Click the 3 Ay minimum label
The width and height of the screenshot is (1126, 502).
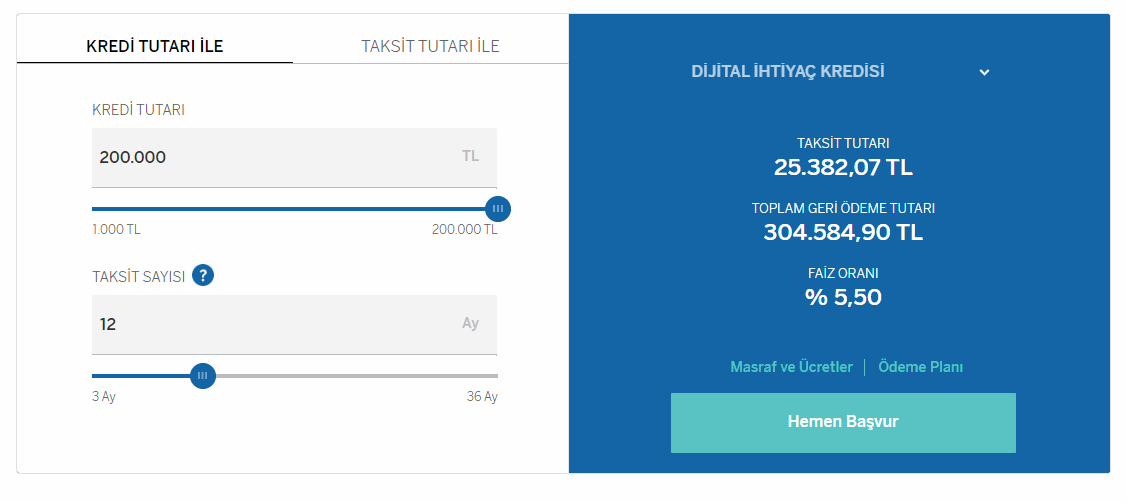104,396
